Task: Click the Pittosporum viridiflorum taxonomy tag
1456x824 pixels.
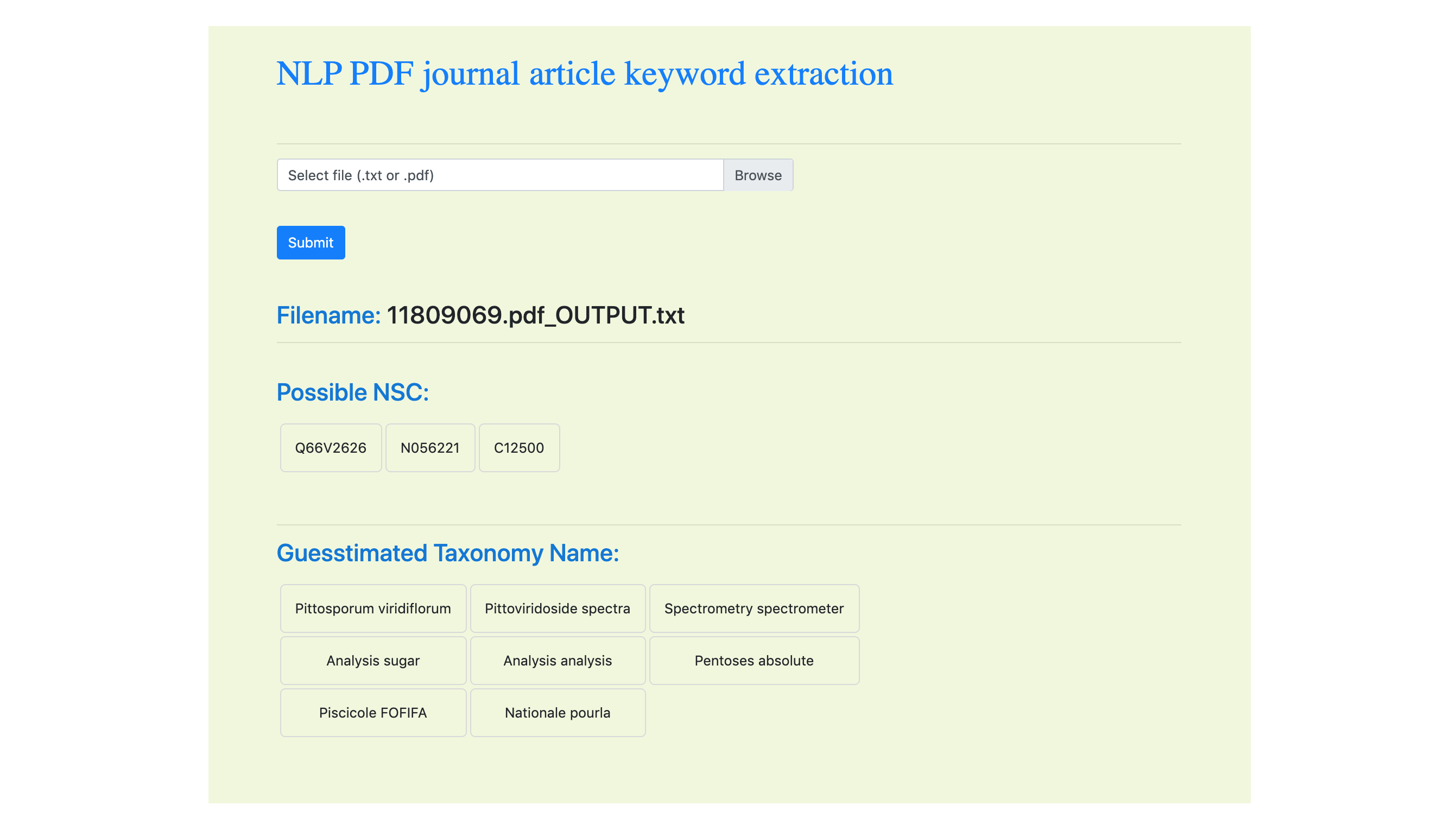Action: tap(373, 609)
